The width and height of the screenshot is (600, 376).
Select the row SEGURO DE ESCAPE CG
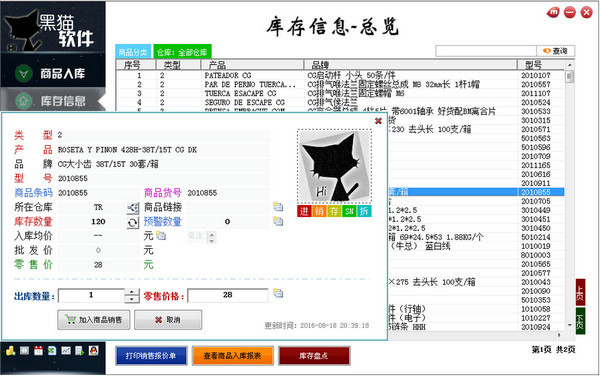341,103
